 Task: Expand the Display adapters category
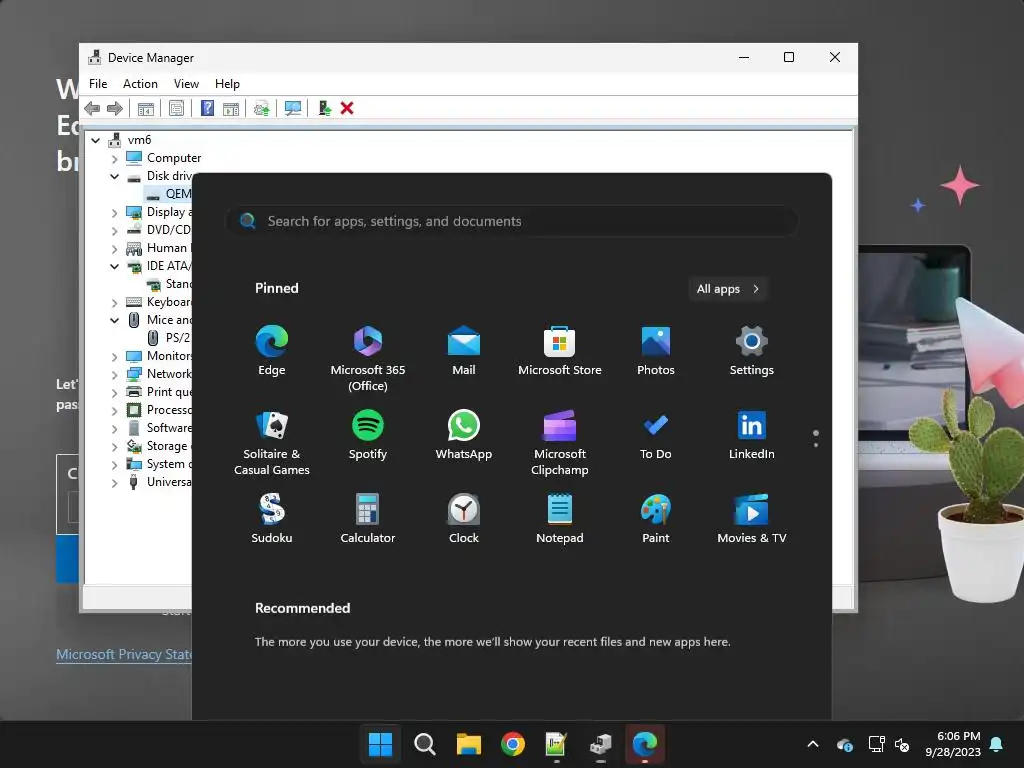tap(114, 212)
